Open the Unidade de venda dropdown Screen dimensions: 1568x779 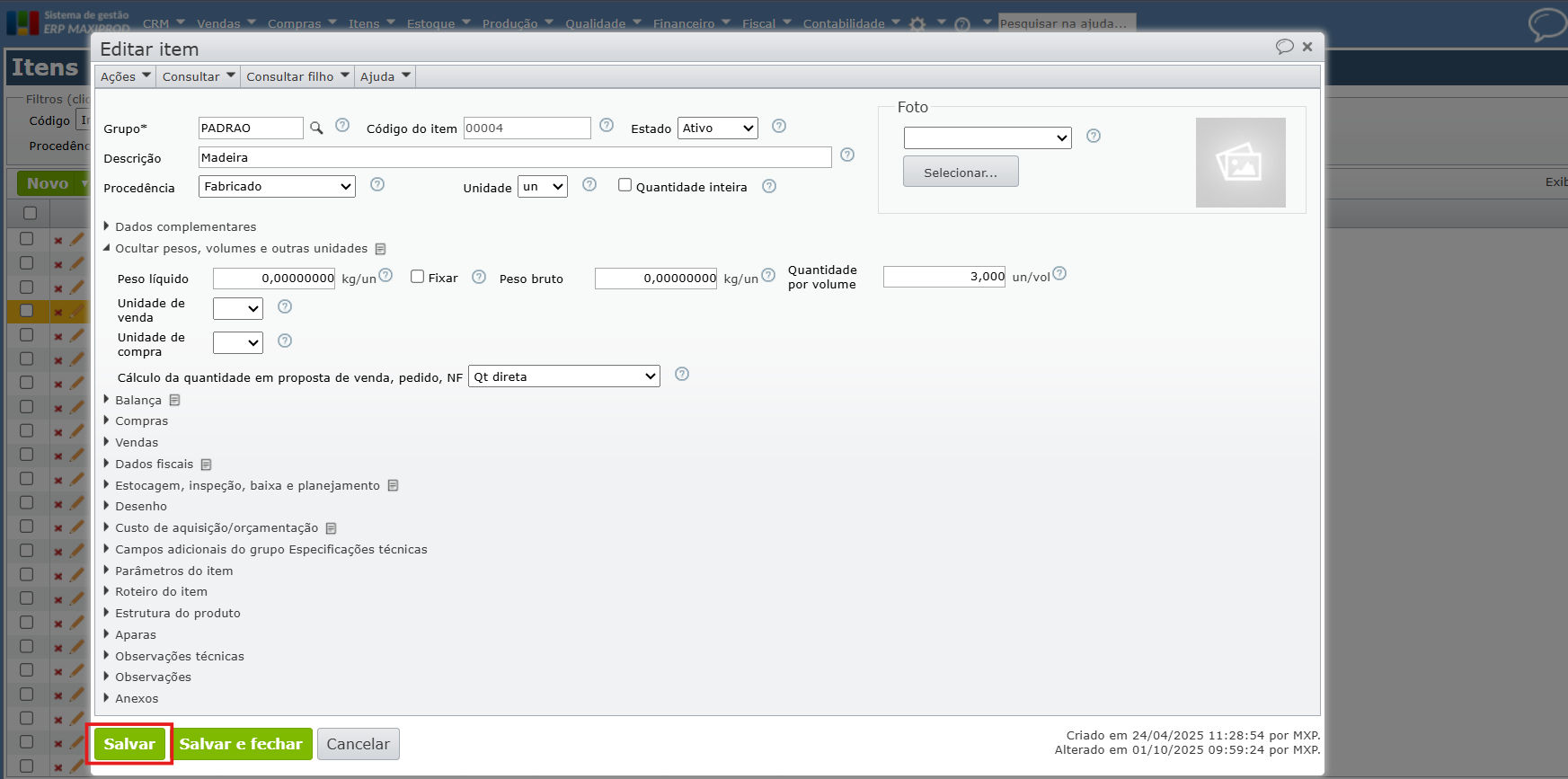pos(238,308)
